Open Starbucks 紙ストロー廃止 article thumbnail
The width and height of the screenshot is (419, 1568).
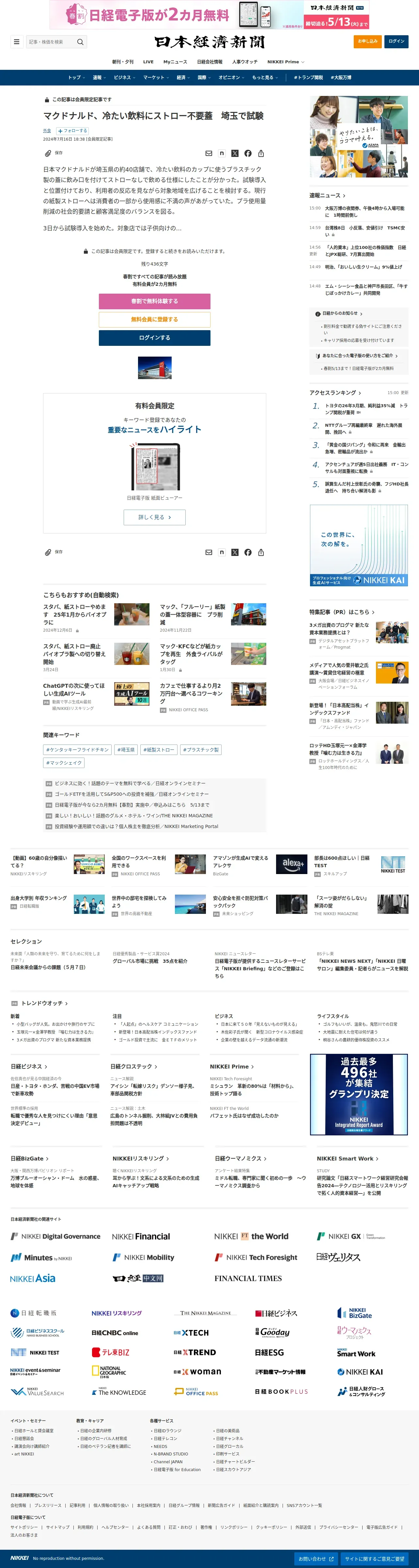tap(132, 654)
